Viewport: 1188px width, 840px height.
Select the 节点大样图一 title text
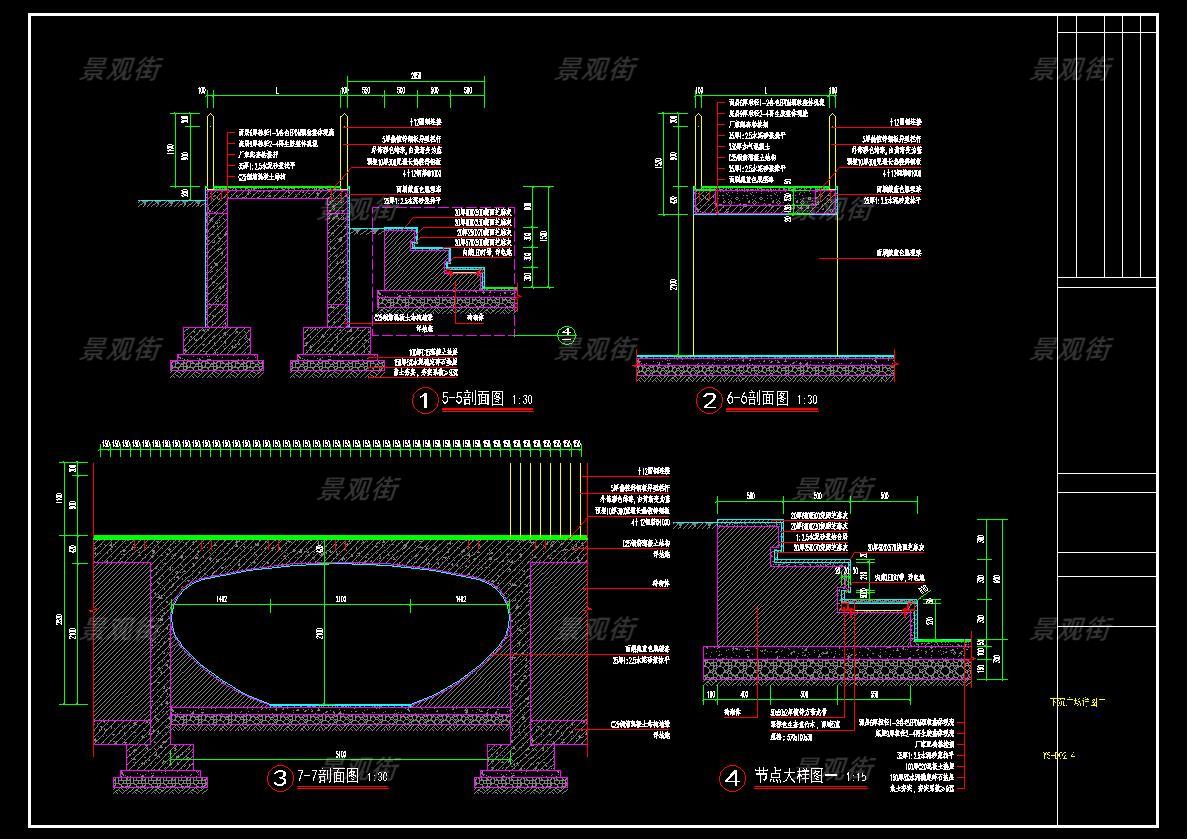795,776
